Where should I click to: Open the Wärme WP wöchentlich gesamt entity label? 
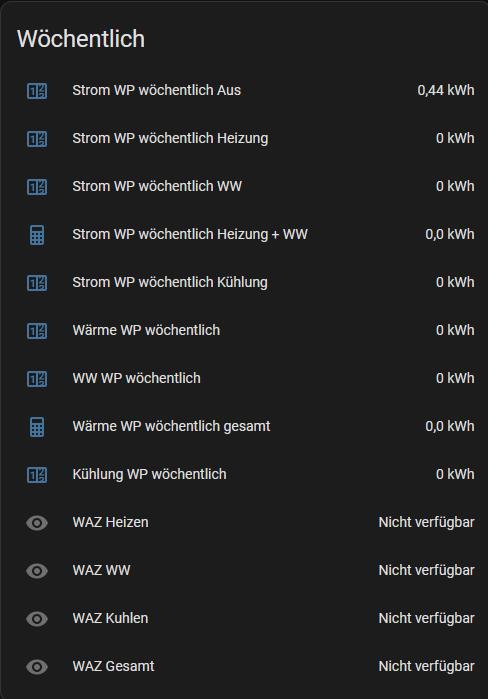[x=171, y=426]
